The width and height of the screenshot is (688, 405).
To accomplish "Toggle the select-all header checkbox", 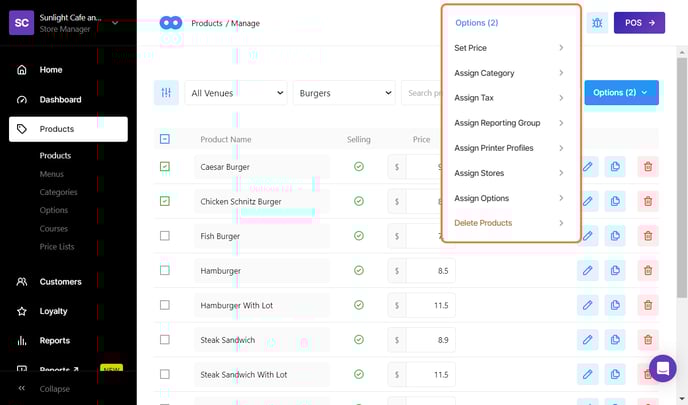I will pyautogui.click(x=165, y=139).
